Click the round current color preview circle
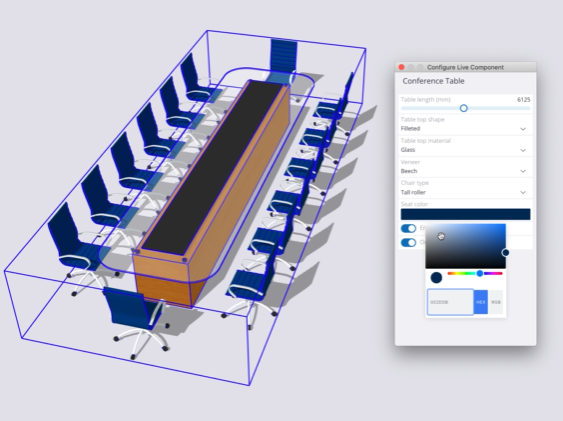The image size is (563, 421). point(436,277)
